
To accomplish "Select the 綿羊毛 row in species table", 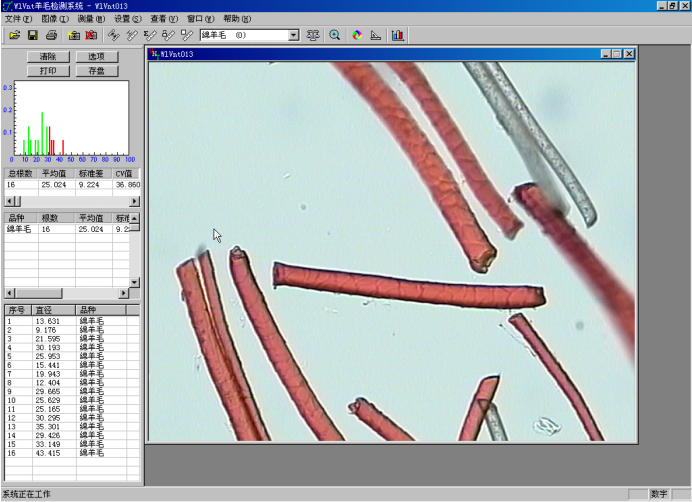I will pyautogui.click(x=67, y=229).
